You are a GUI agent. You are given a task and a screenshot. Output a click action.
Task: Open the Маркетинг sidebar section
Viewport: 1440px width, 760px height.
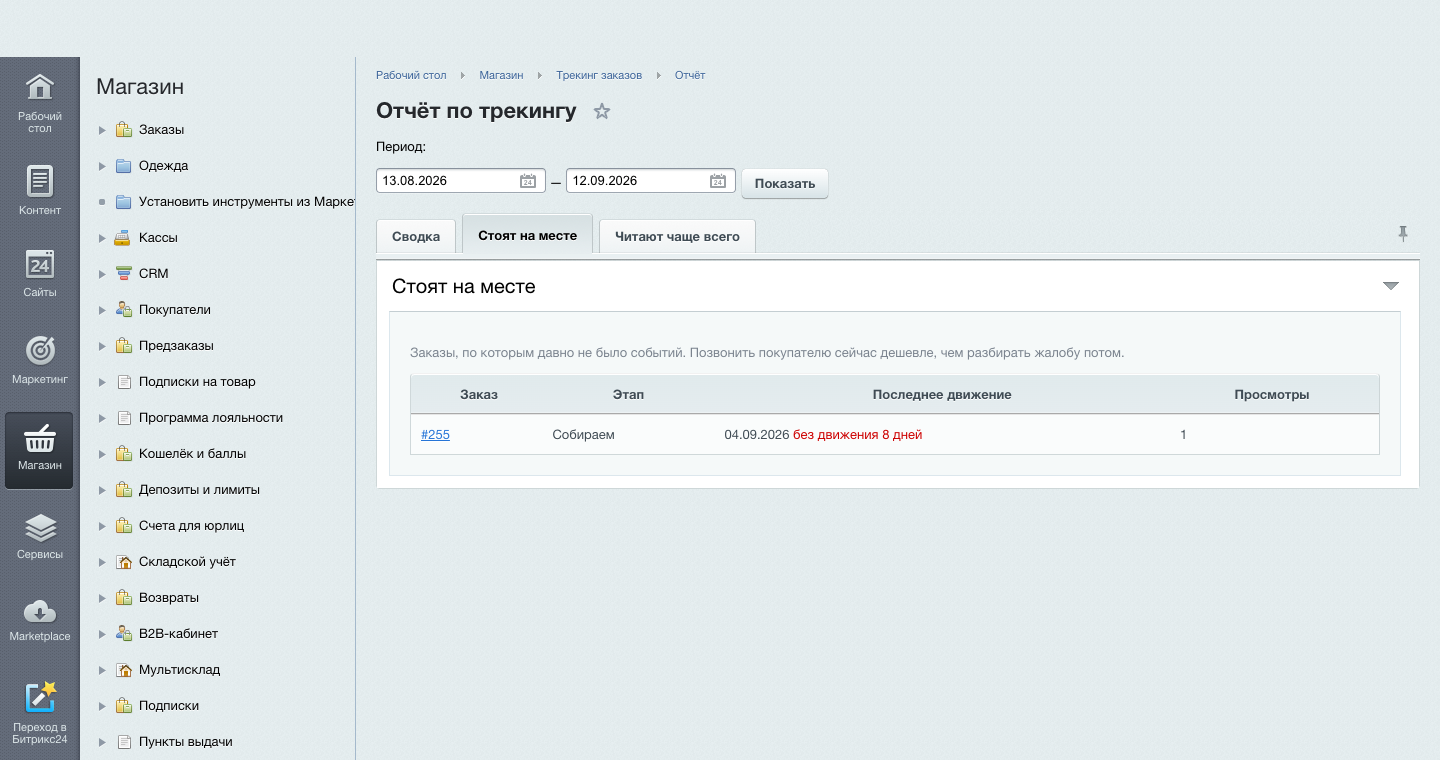pyautogui.click(x=39, y=360)
